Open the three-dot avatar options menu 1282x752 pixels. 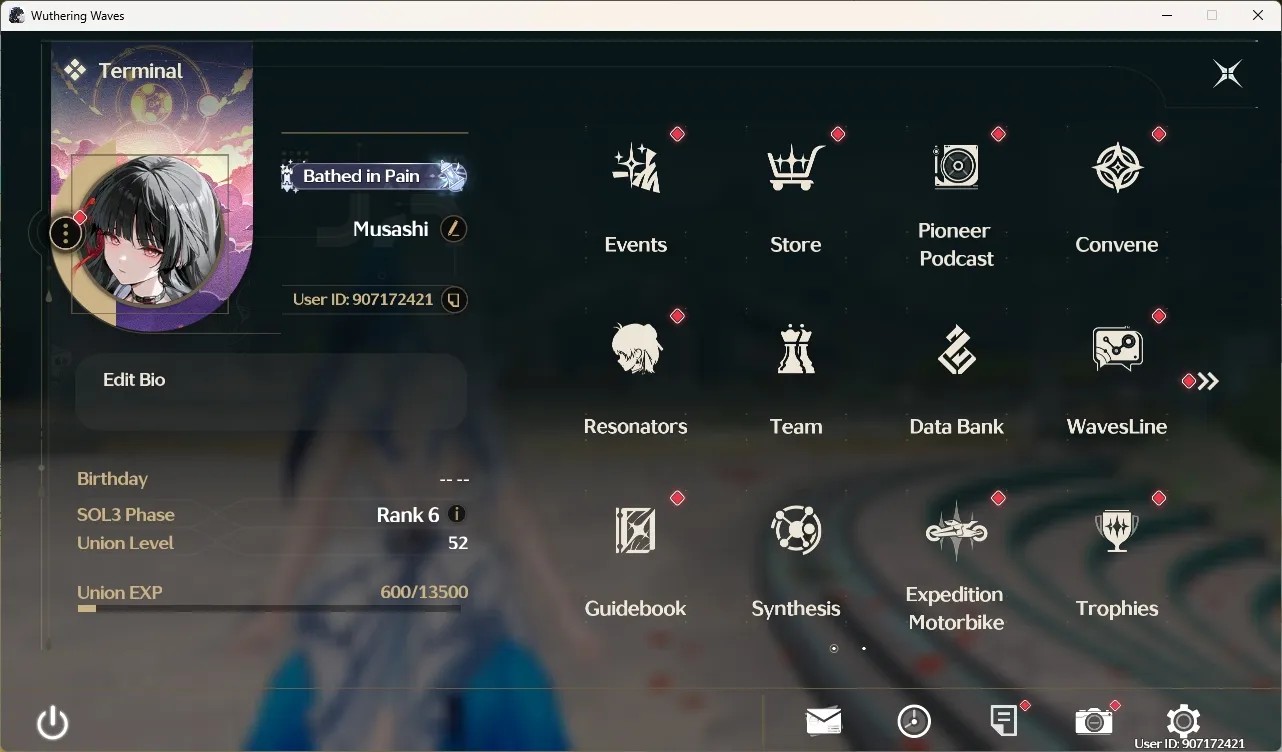(65, 234)
